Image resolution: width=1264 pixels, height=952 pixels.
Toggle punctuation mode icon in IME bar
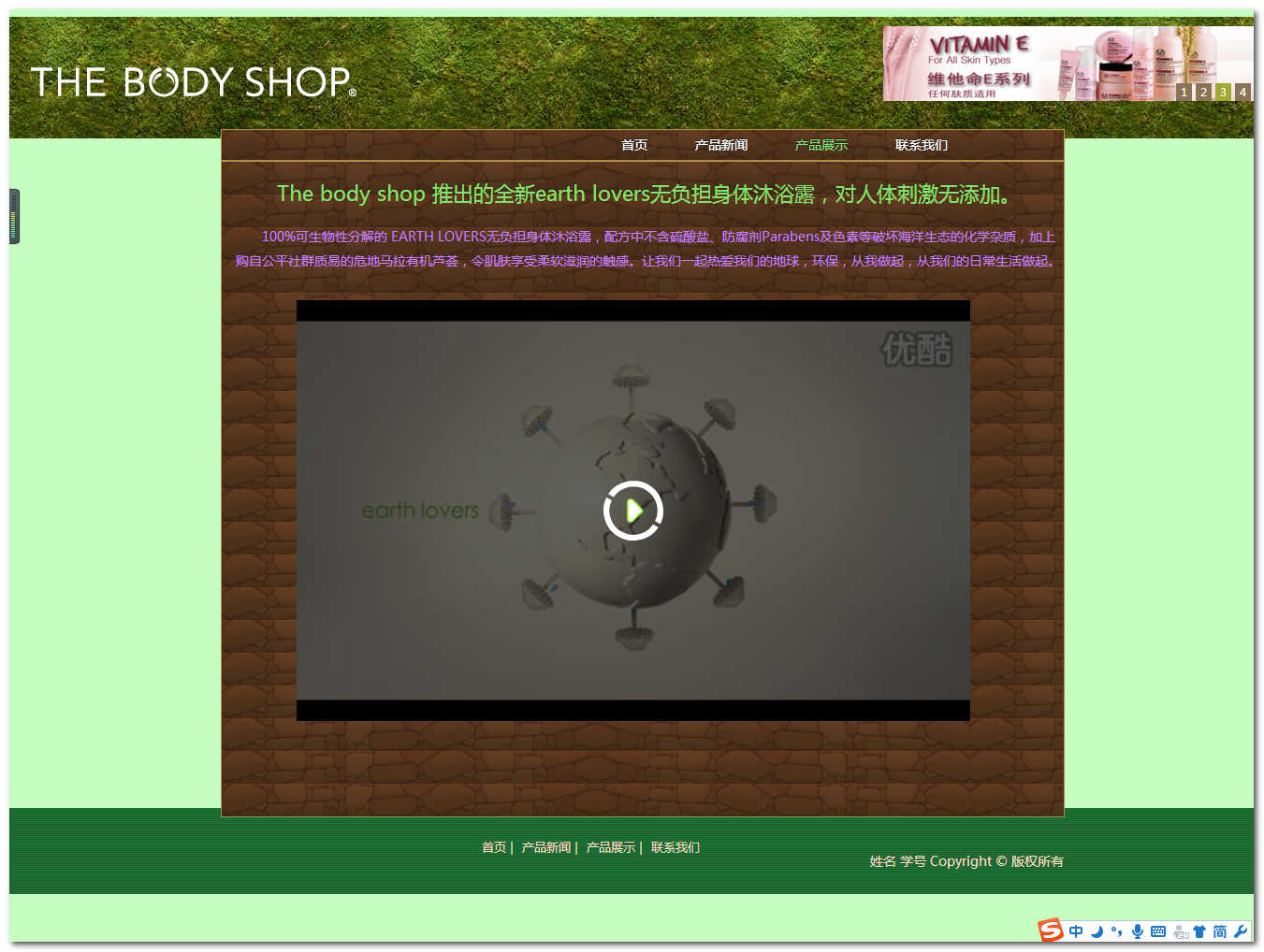point(1116,931)
